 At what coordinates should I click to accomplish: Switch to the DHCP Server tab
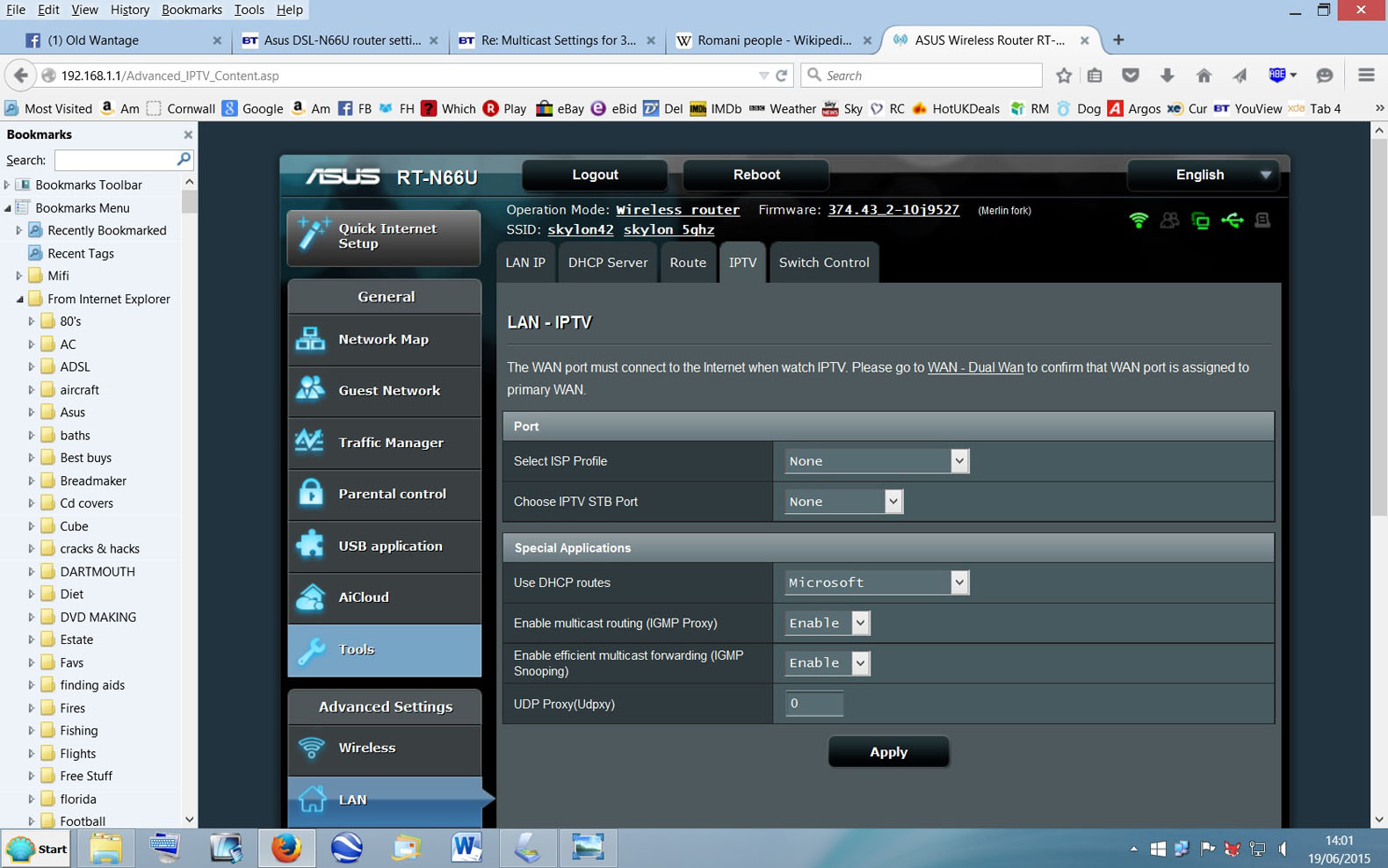coord(607,263)
